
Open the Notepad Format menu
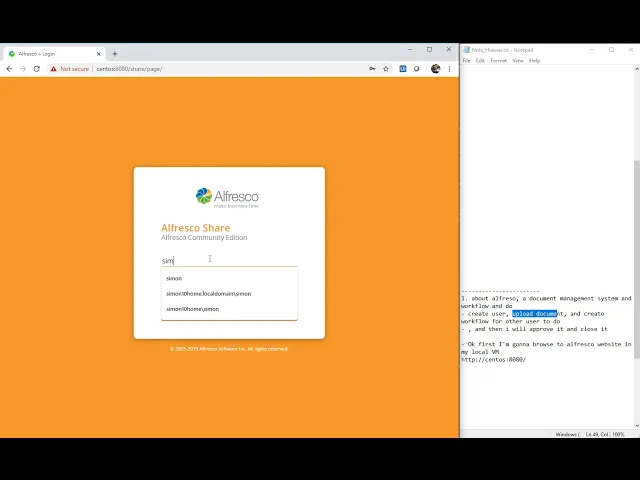coord(498,61)
